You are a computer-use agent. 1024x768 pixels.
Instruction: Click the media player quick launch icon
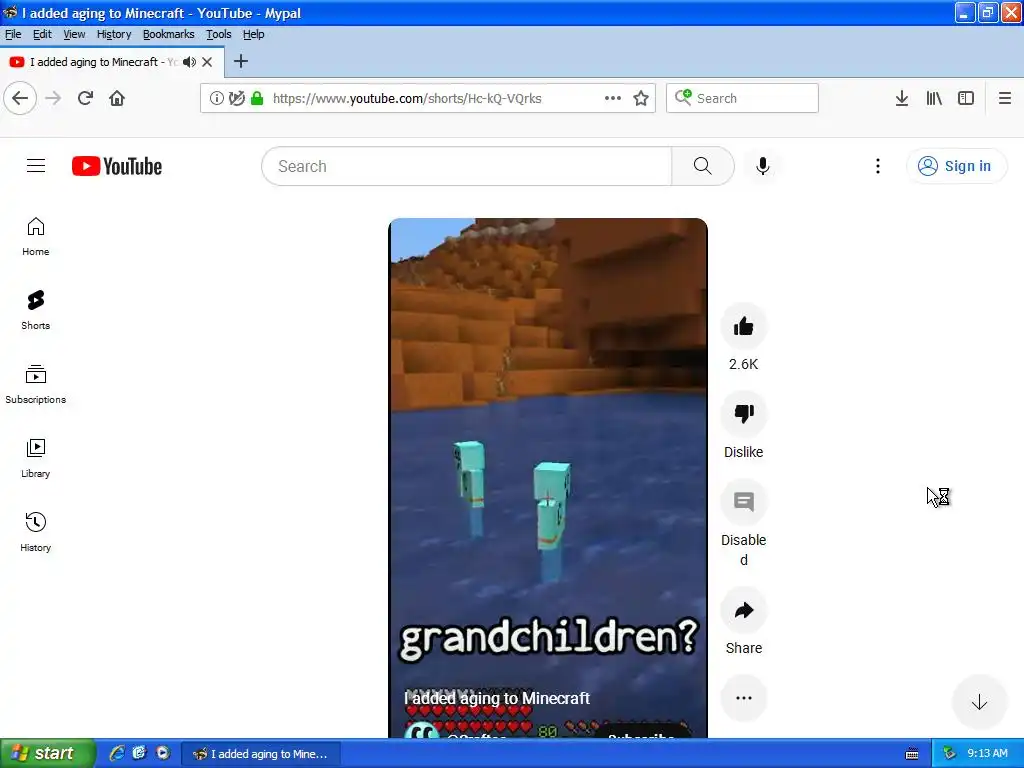click(x=163, y=753)
